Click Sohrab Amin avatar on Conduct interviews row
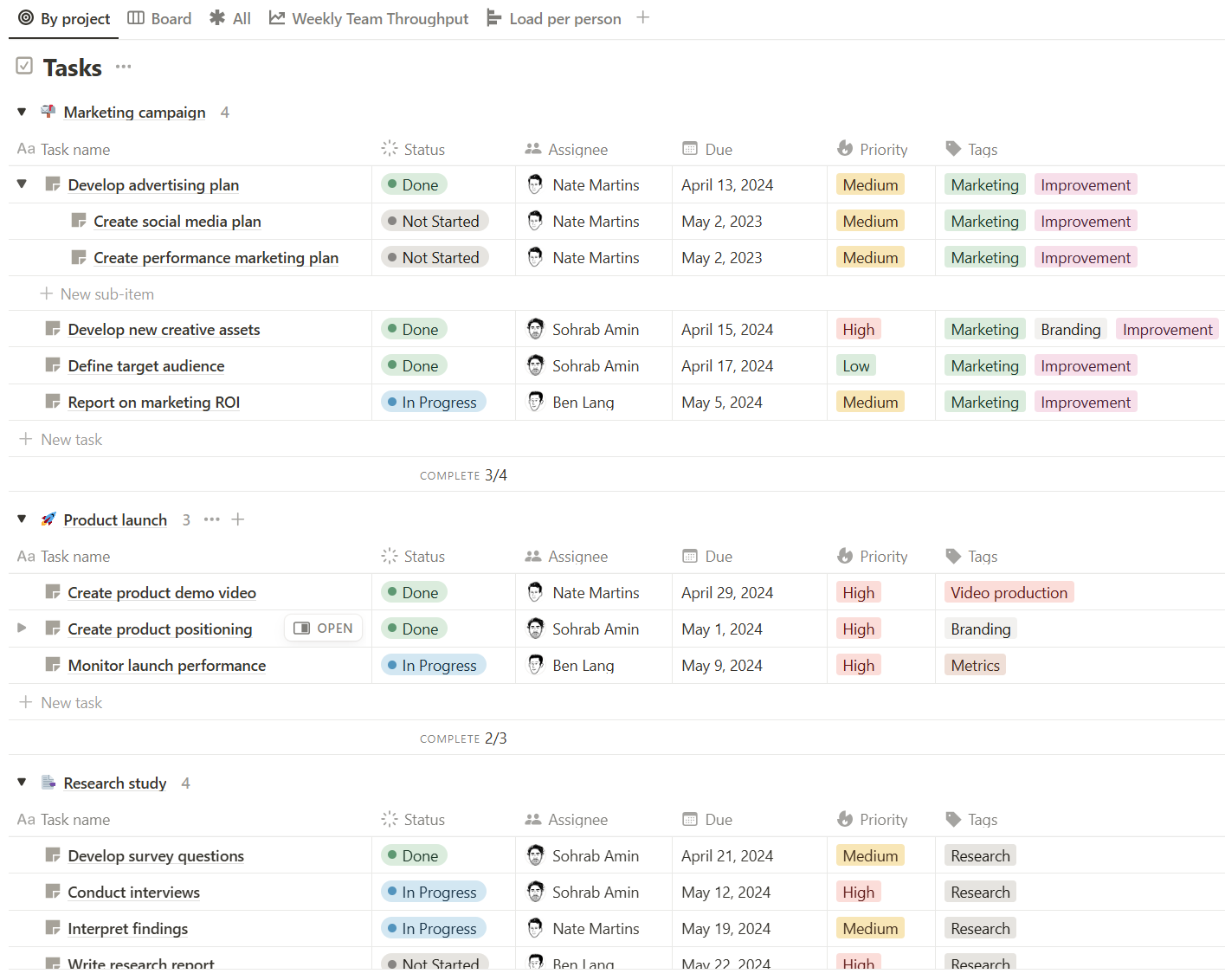The image size is (1225, 980). [536, 892]
